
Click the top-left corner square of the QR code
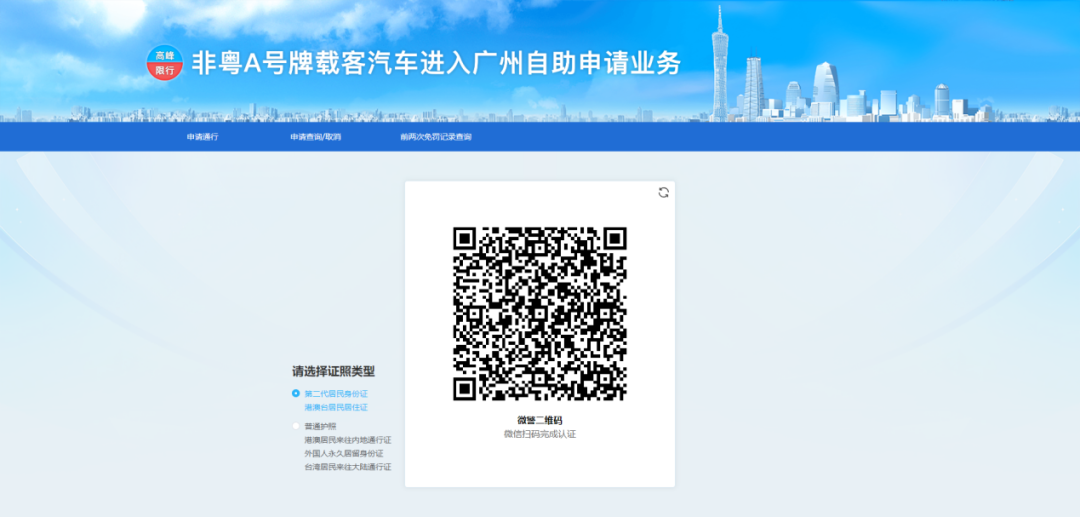click(x=464, y=238)
